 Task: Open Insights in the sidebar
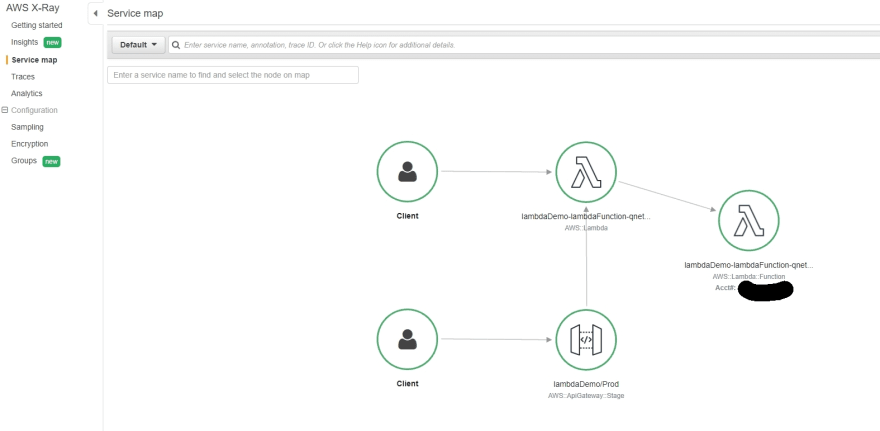[x=25, y=42]
